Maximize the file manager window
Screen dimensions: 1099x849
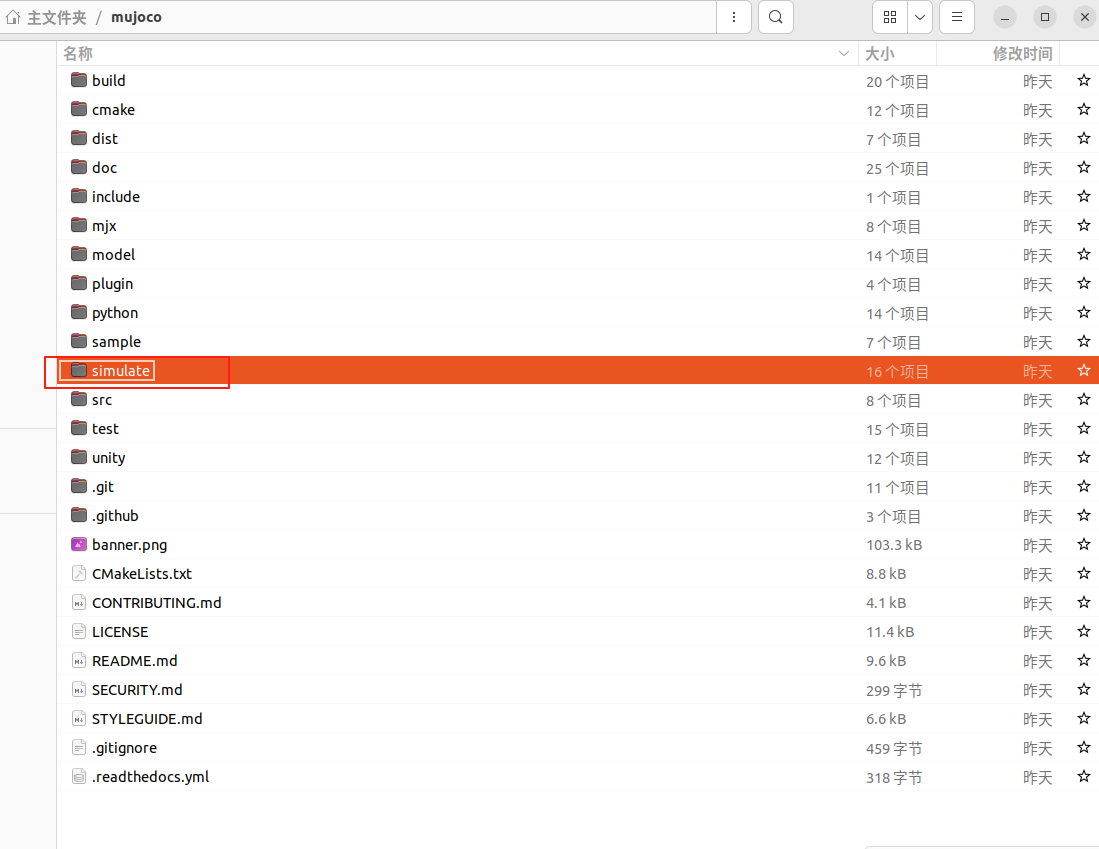[x=1044, y=18]
